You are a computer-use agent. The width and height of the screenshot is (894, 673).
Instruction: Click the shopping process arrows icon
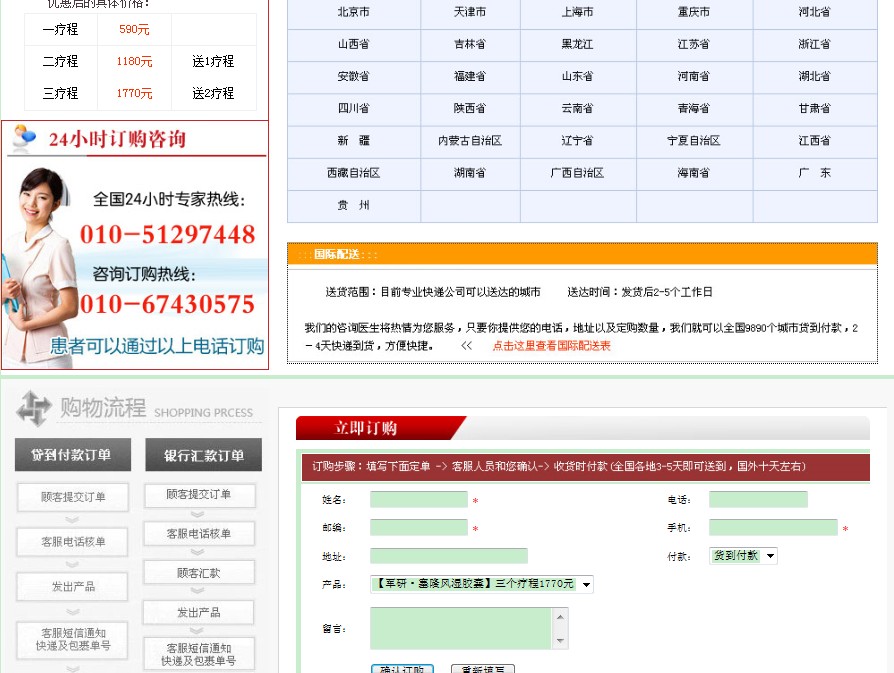click(x=34, y=408)
